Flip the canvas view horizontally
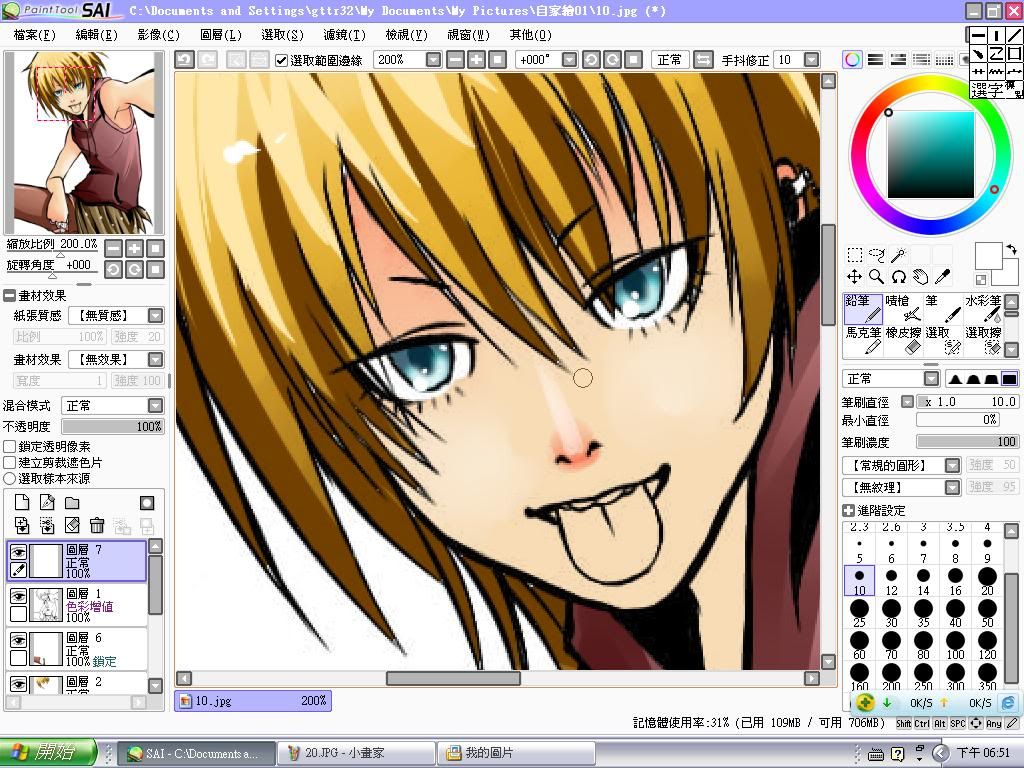This screenshot has width=1024, height=768. (703, 60)
